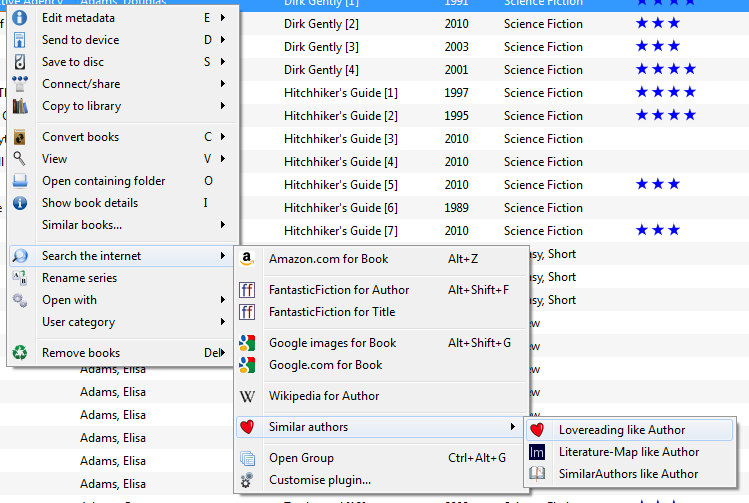Click the rating stars for Hitchhiker's Guide [7]

(x=657, y=230)
